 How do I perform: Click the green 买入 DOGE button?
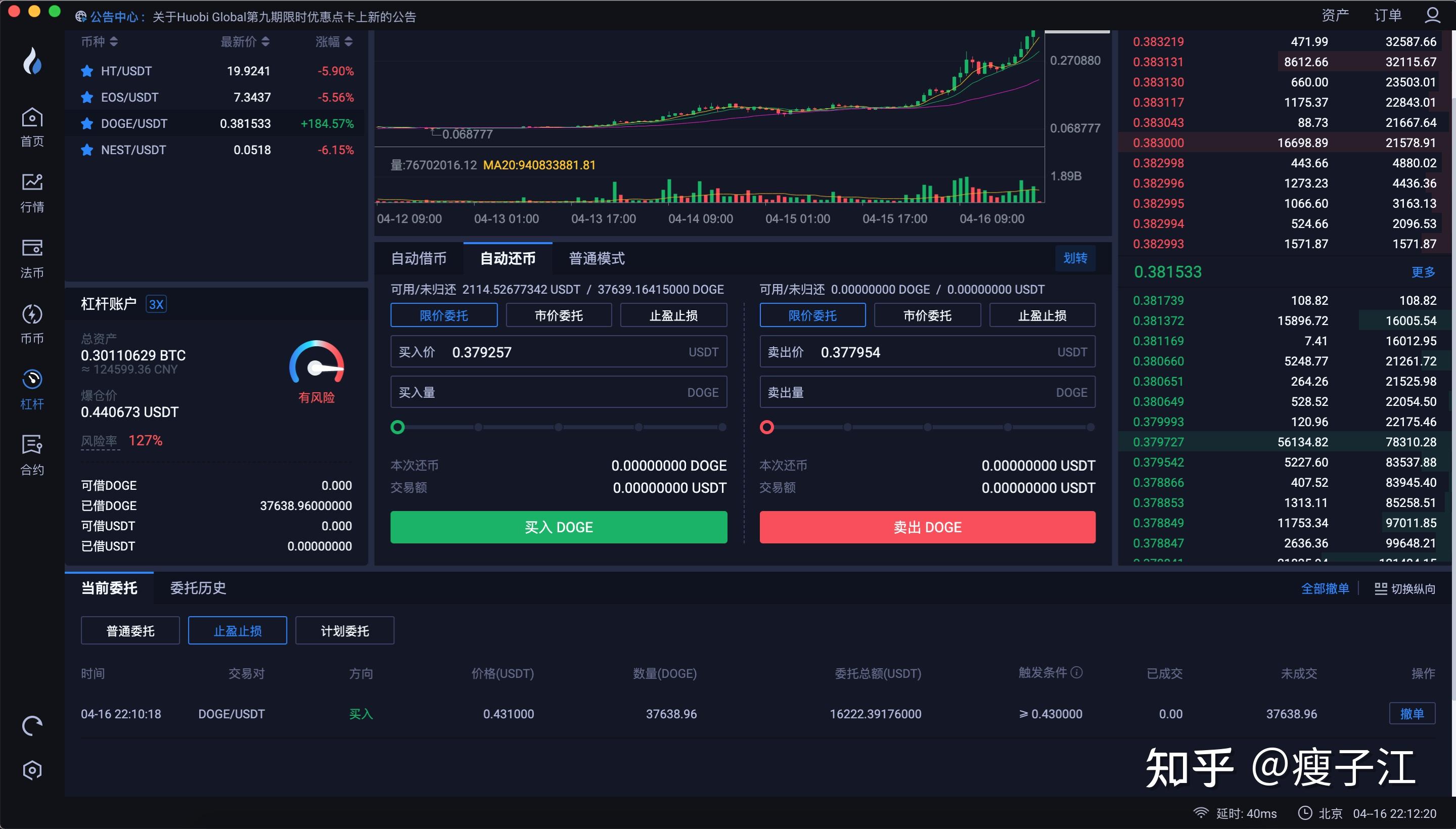(x=559, y=527)
